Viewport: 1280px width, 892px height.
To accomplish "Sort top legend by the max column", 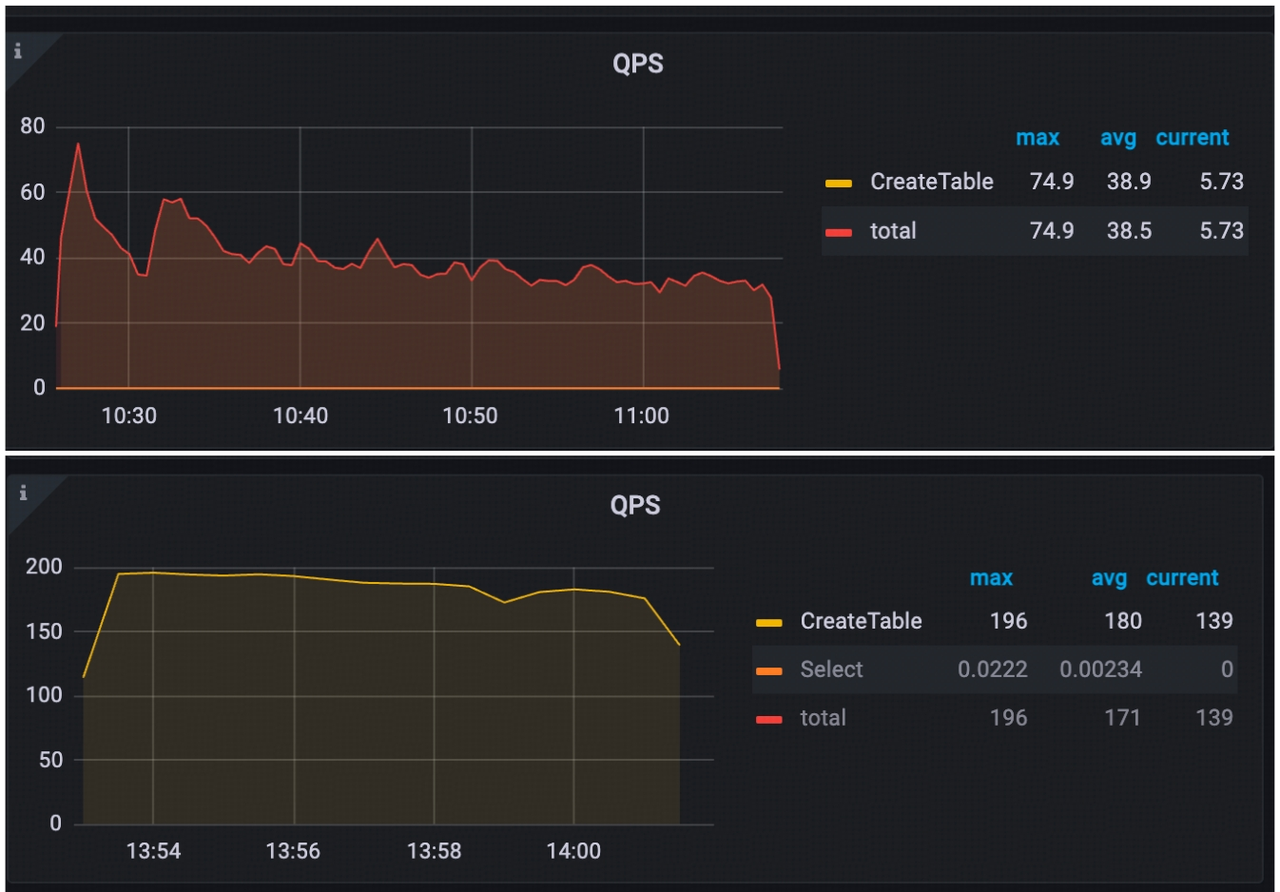I will tap(1037, 138).
